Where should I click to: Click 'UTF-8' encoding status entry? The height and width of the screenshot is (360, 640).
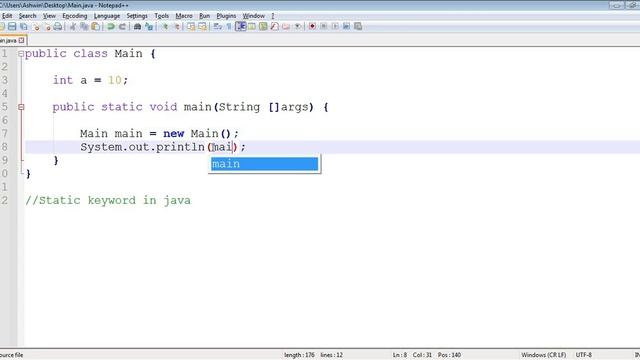point(584,355)
